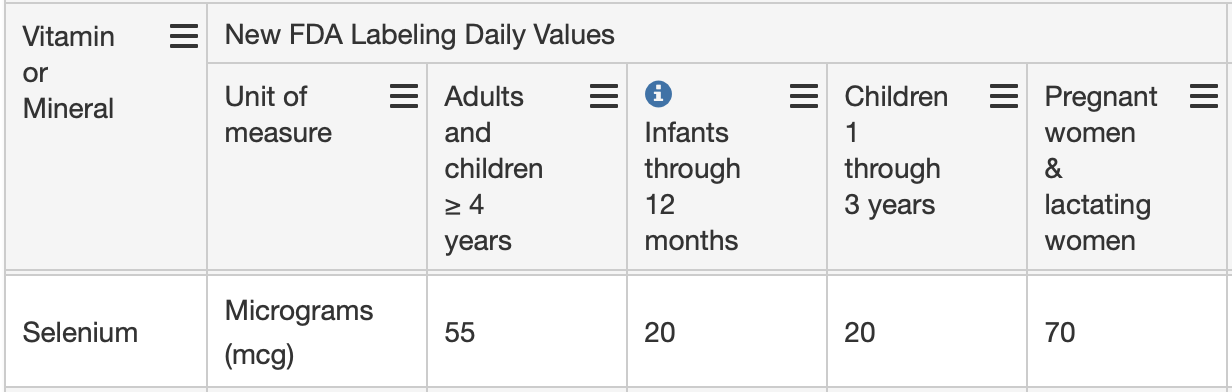Click the Adults and children ≥ 4 years header
This screenshot has height=392, width=1232.
coord(494,169)
